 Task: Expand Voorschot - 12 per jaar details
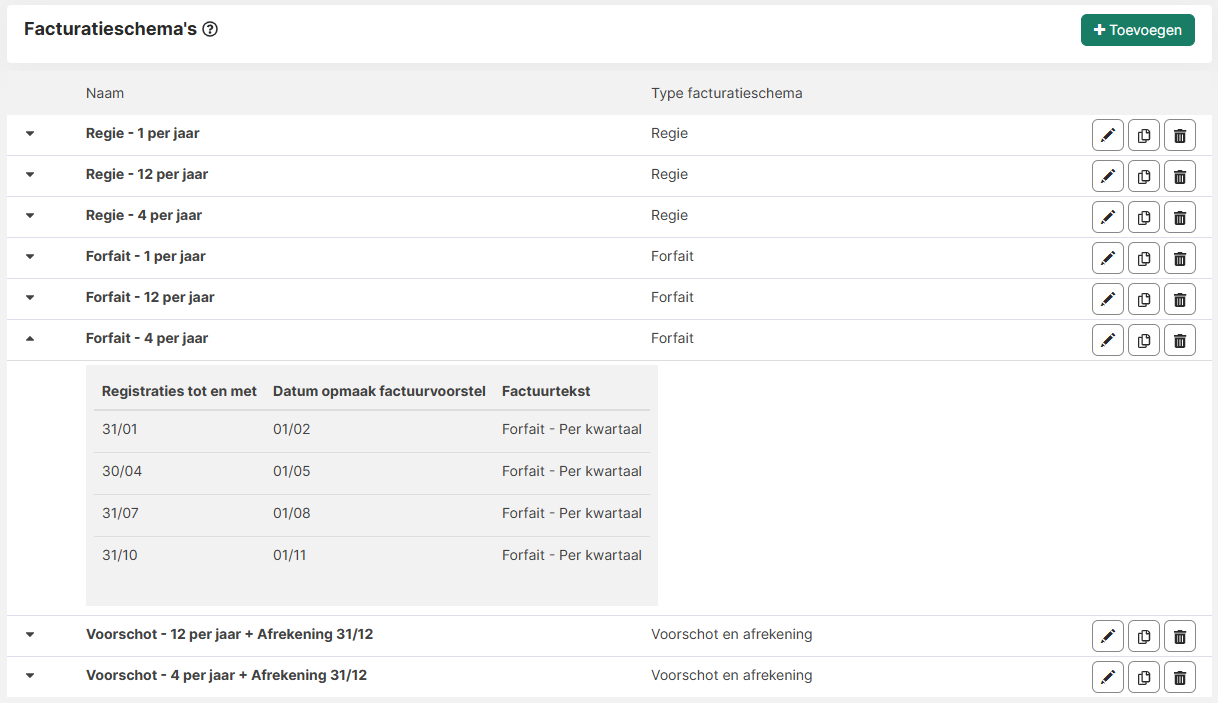point(30,635)
